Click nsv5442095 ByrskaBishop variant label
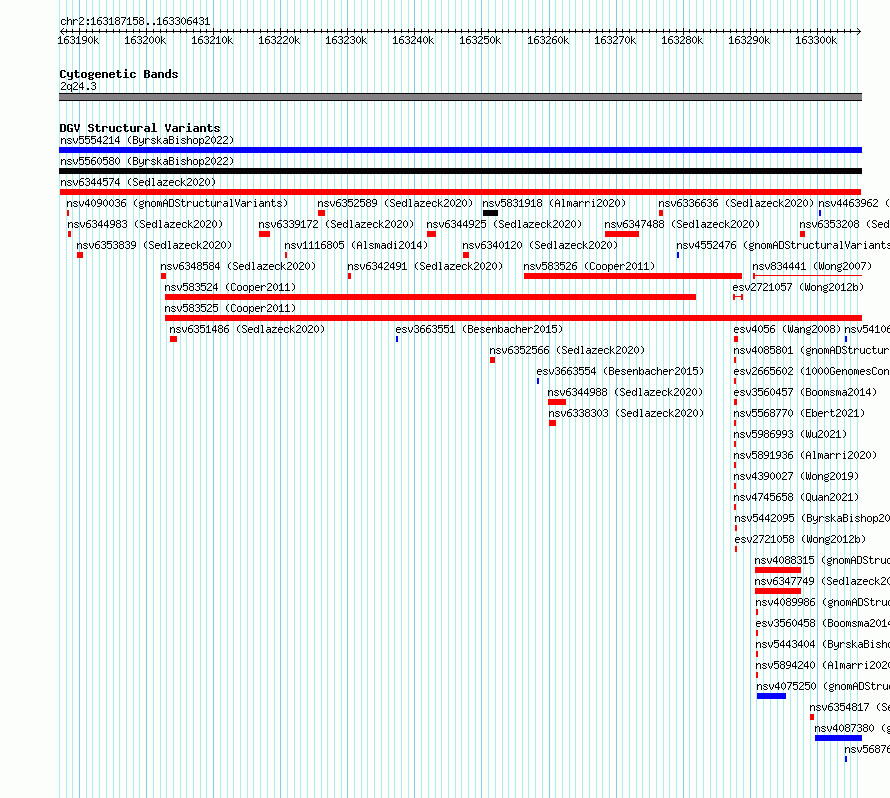This screenshot has width=890, height=798. (812, 518)
